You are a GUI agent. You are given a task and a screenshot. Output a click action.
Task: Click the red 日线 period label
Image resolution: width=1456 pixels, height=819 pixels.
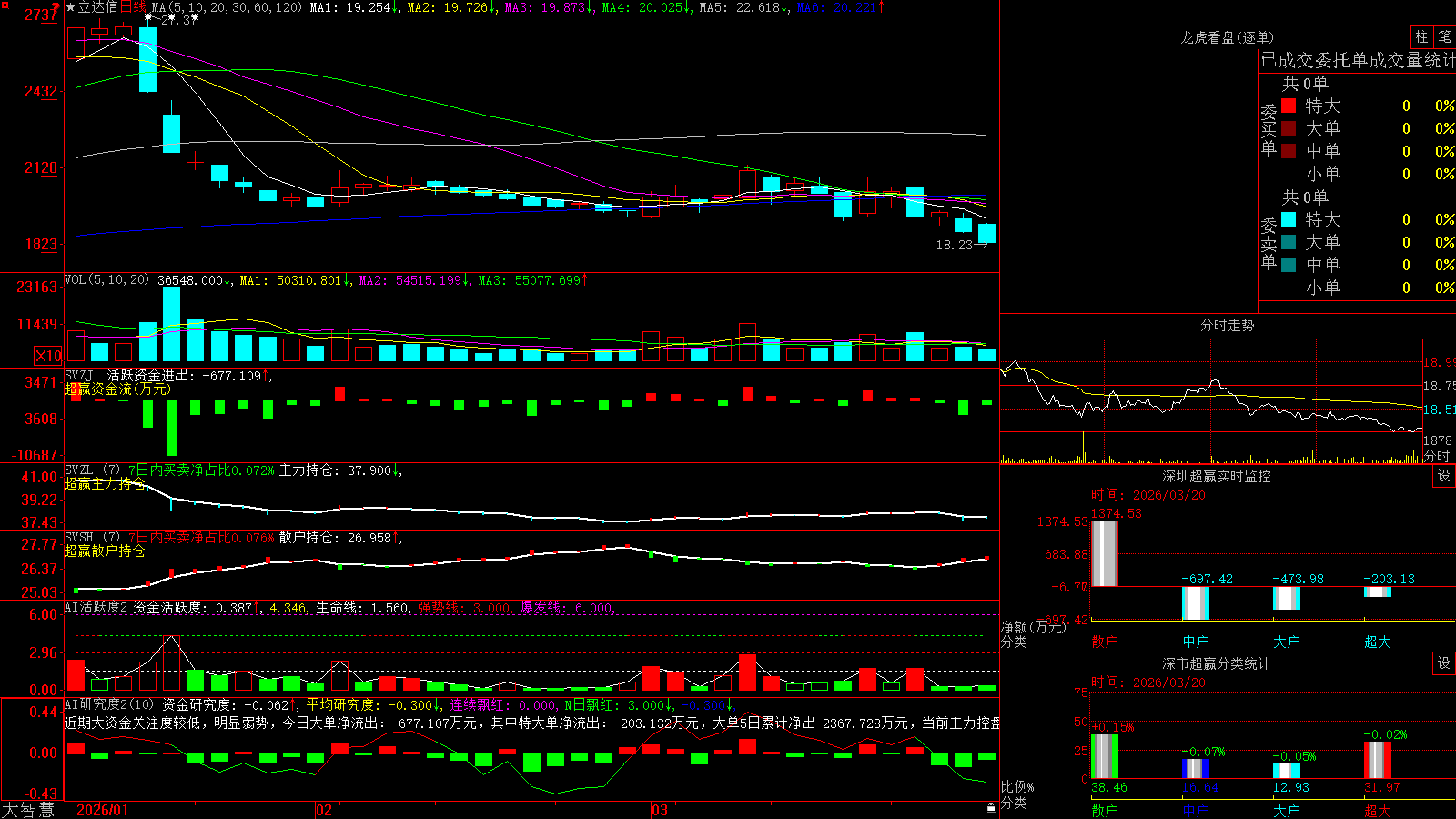(133, 7)
